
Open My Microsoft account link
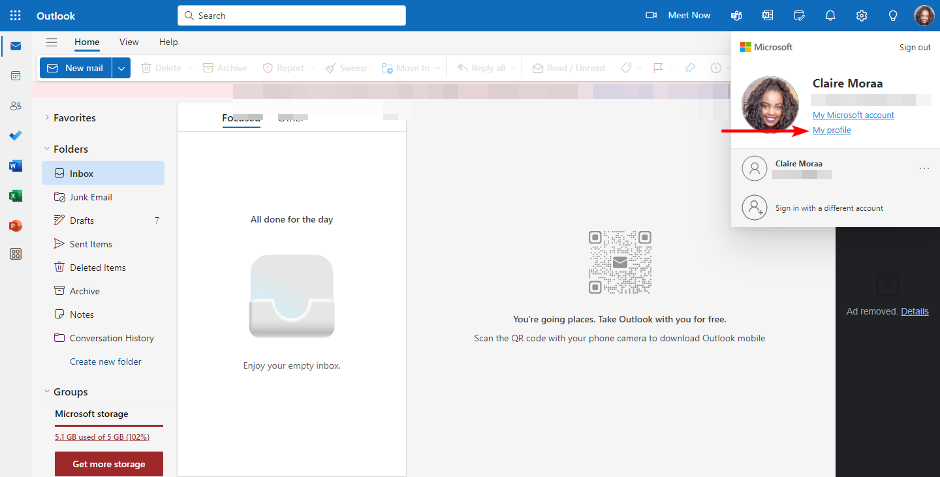pyautogui.click(x=853, y=114)
